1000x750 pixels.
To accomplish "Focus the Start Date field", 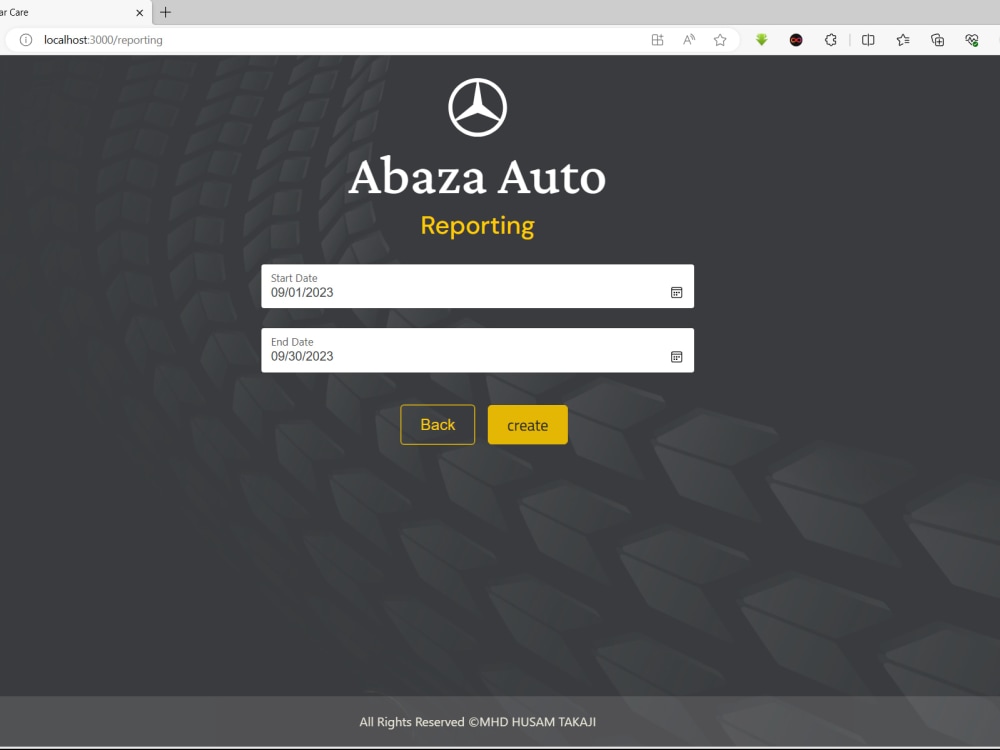I will [x=477, y=286].
